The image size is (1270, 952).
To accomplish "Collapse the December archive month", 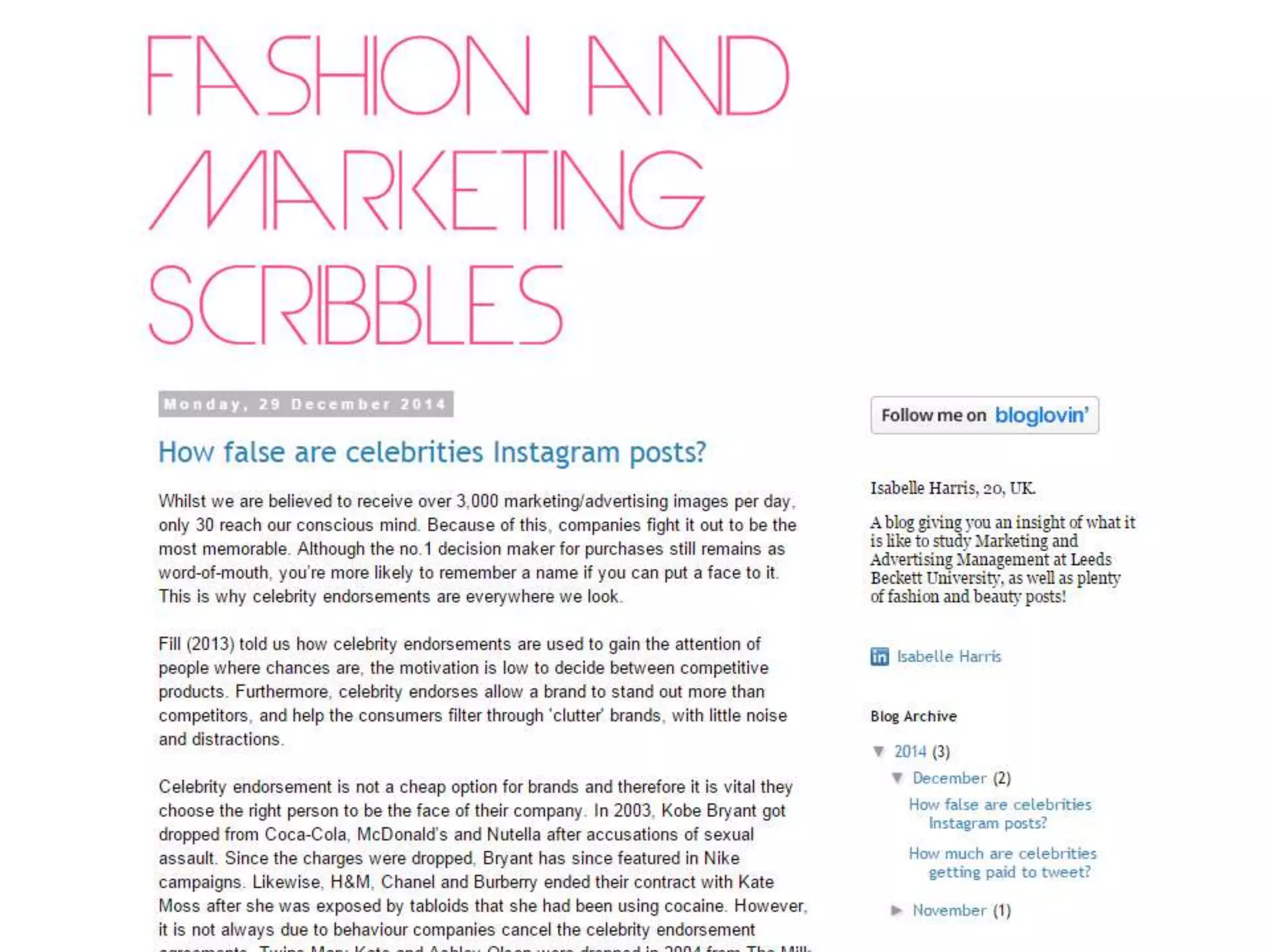I will [x=897, y=778].
